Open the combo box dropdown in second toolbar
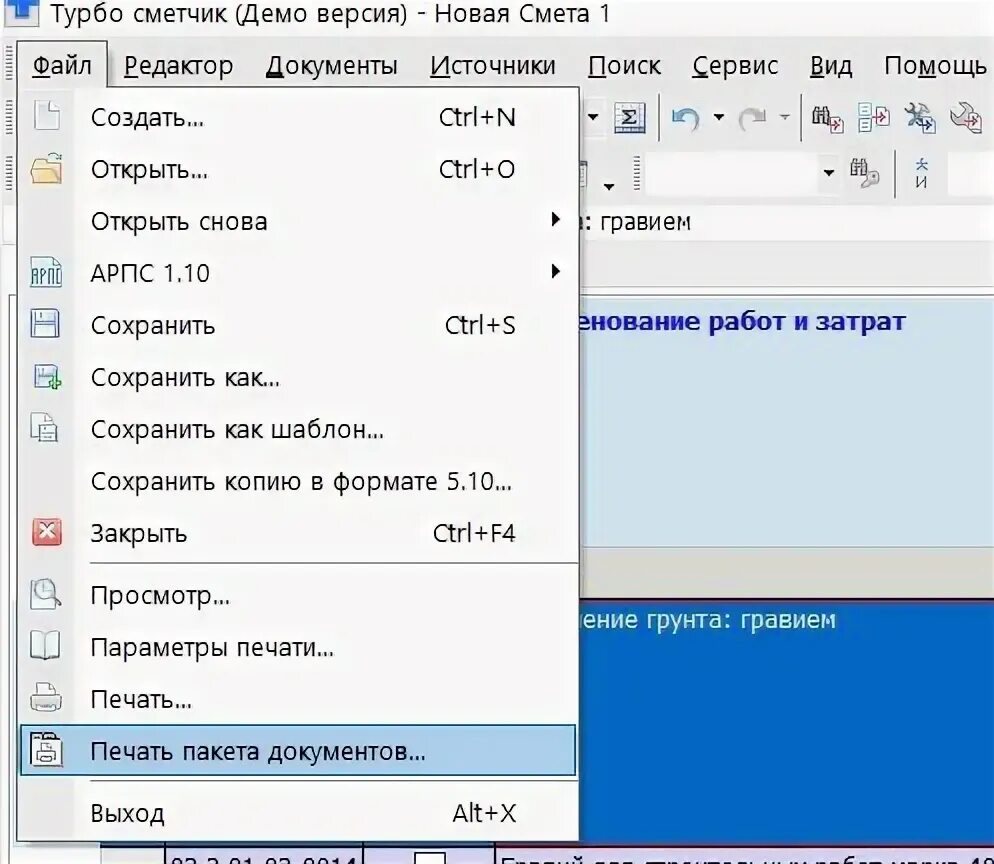The width and height of the screenshot is (994, 864). [828, 173]
